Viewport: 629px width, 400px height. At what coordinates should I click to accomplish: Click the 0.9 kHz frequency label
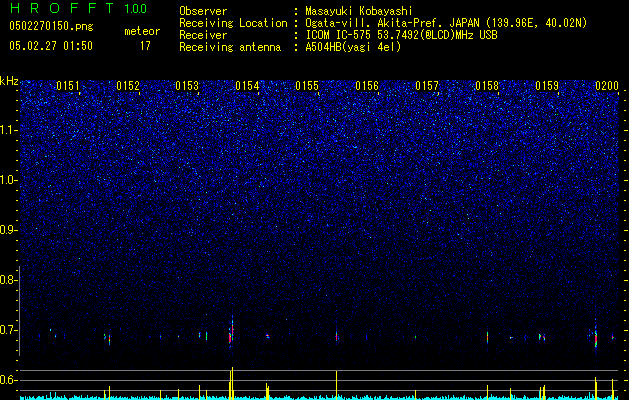tap(8, 230)
